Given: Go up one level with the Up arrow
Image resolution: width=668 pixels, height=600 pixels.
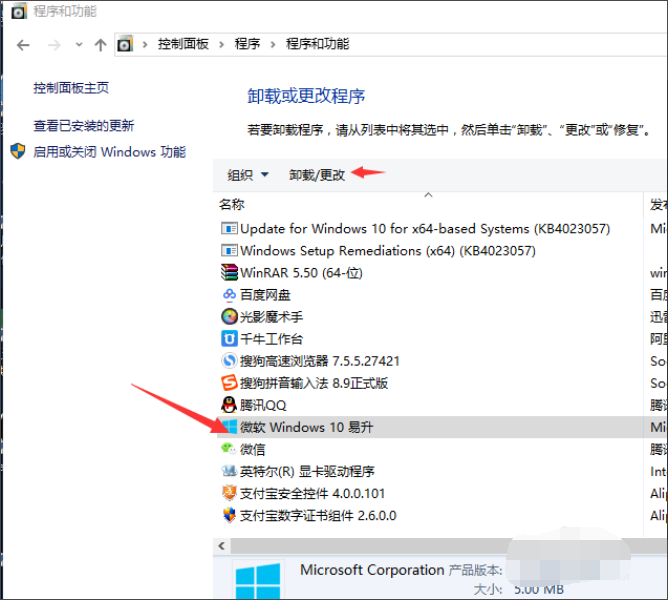Looking at the screenshot, I should pyautogui.click(x=101, y=44).
